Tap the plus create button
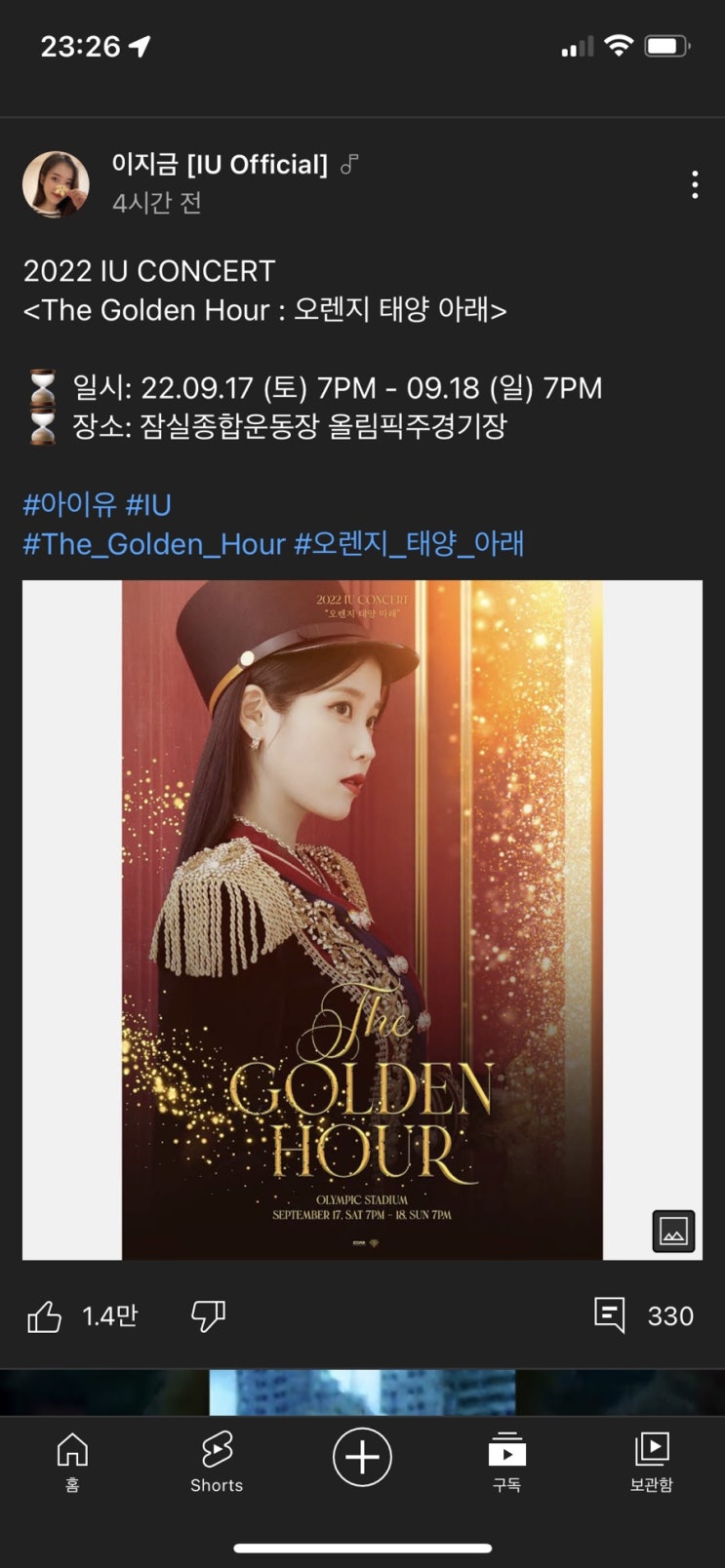 [x=362, y=1458]
